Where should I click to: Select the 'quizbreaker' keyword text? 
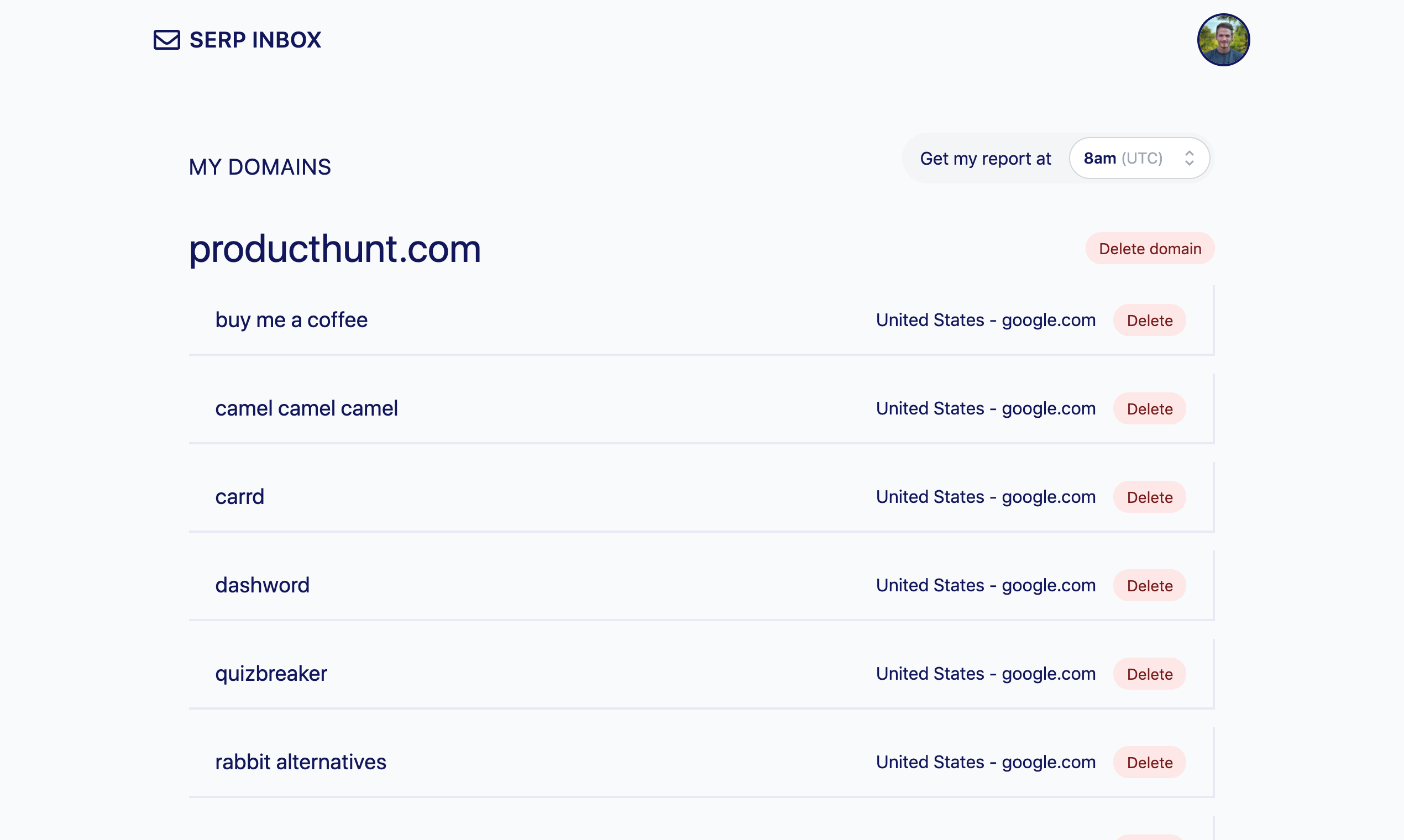coord(271,674)
